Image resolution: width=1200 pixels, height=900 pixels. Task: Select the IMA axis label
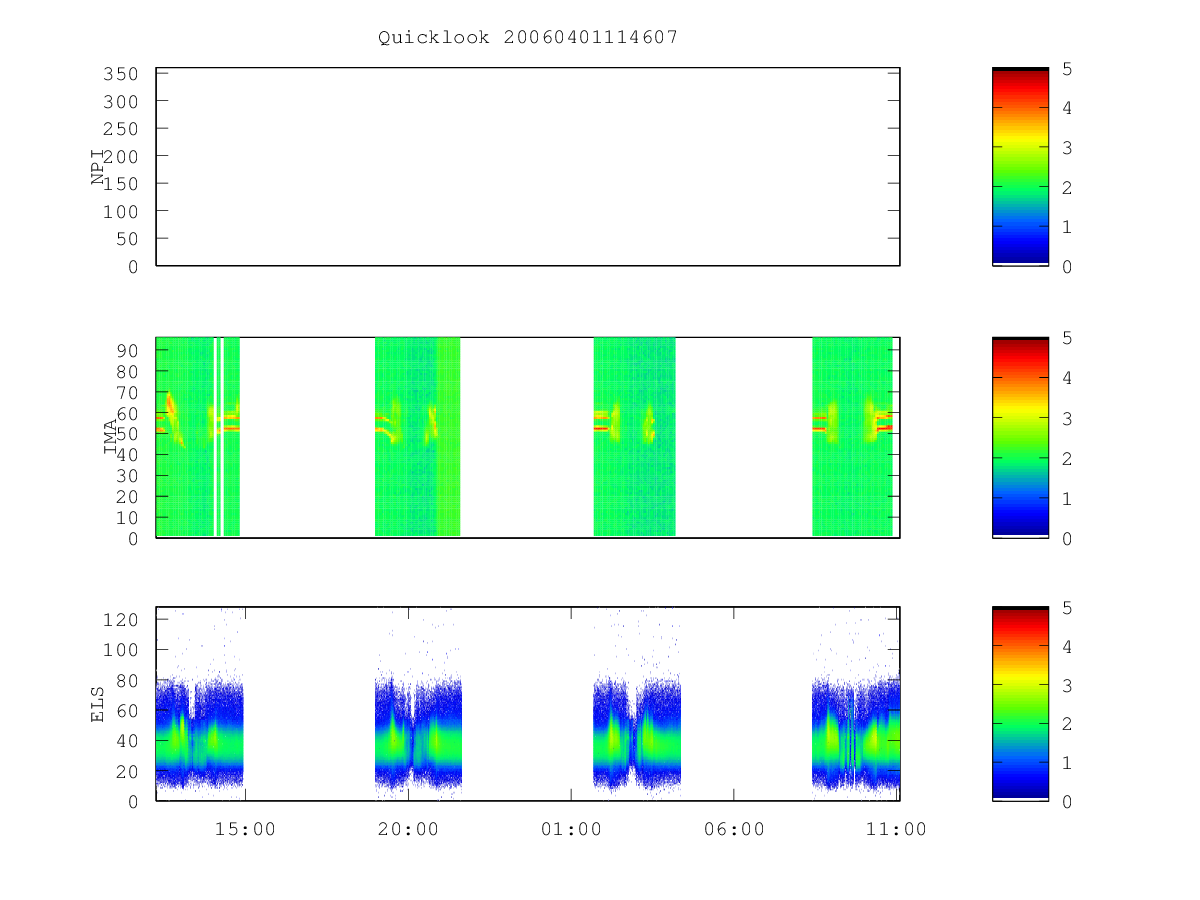click(x=110, y=438)
